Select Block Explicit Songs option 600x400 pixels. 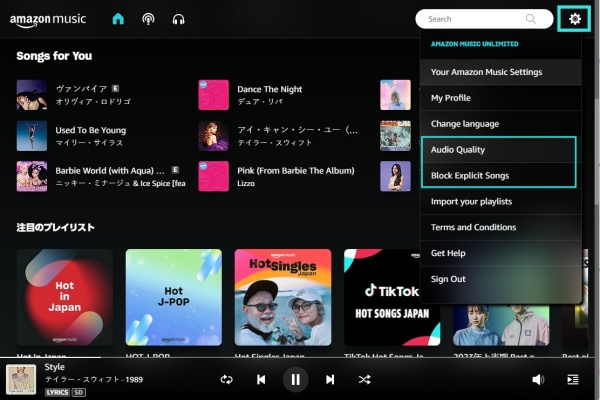tap(499, 175)
